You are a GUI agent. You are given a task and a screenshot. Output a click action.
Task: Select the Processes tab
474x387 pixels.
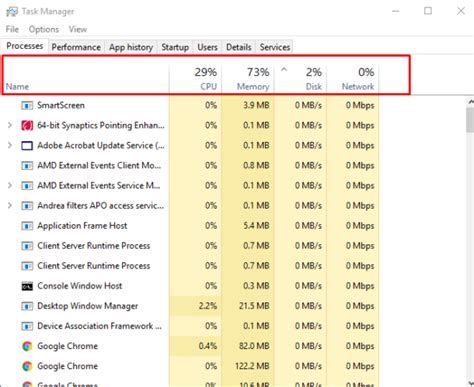point(25,46)
